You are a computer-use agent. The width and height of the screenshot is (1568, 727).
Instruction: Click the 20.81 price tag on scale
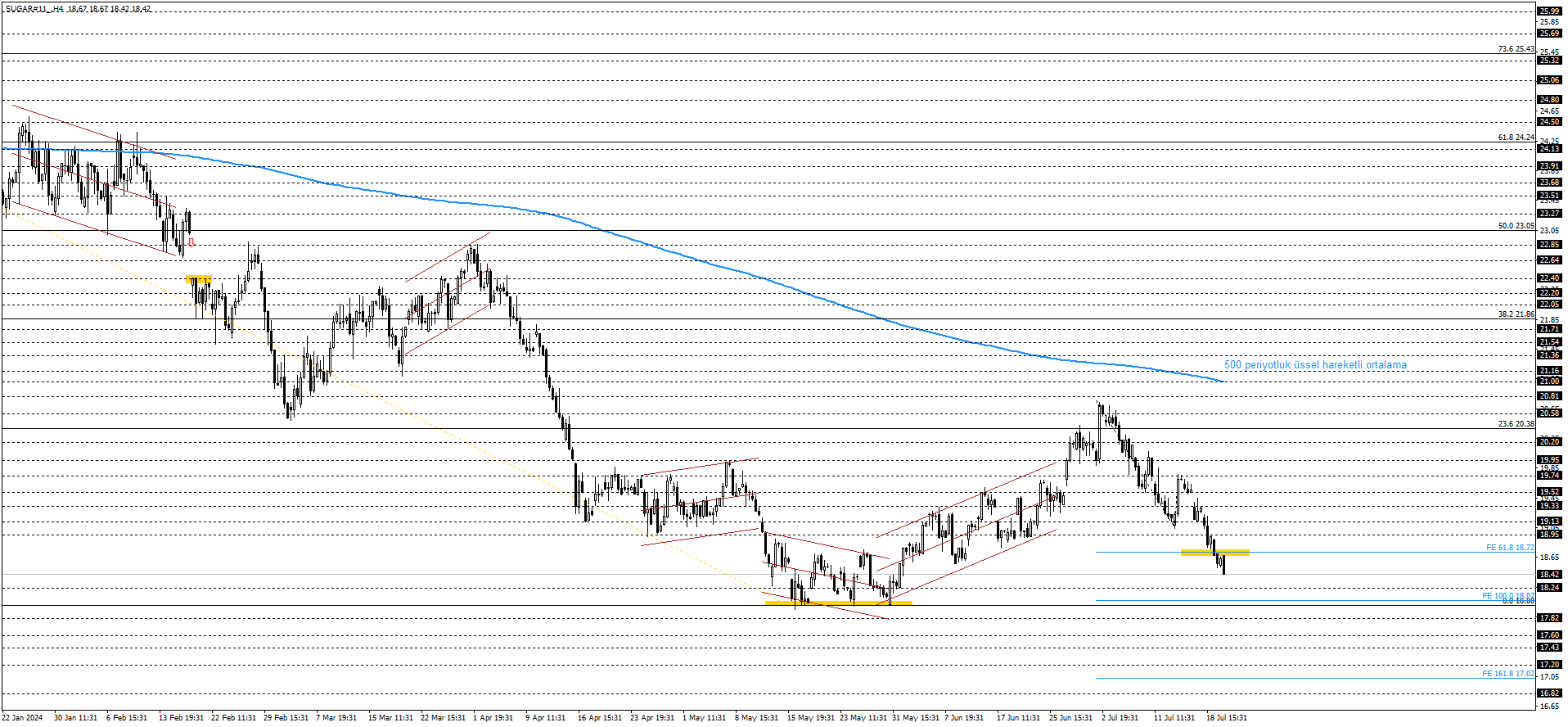1549,396
